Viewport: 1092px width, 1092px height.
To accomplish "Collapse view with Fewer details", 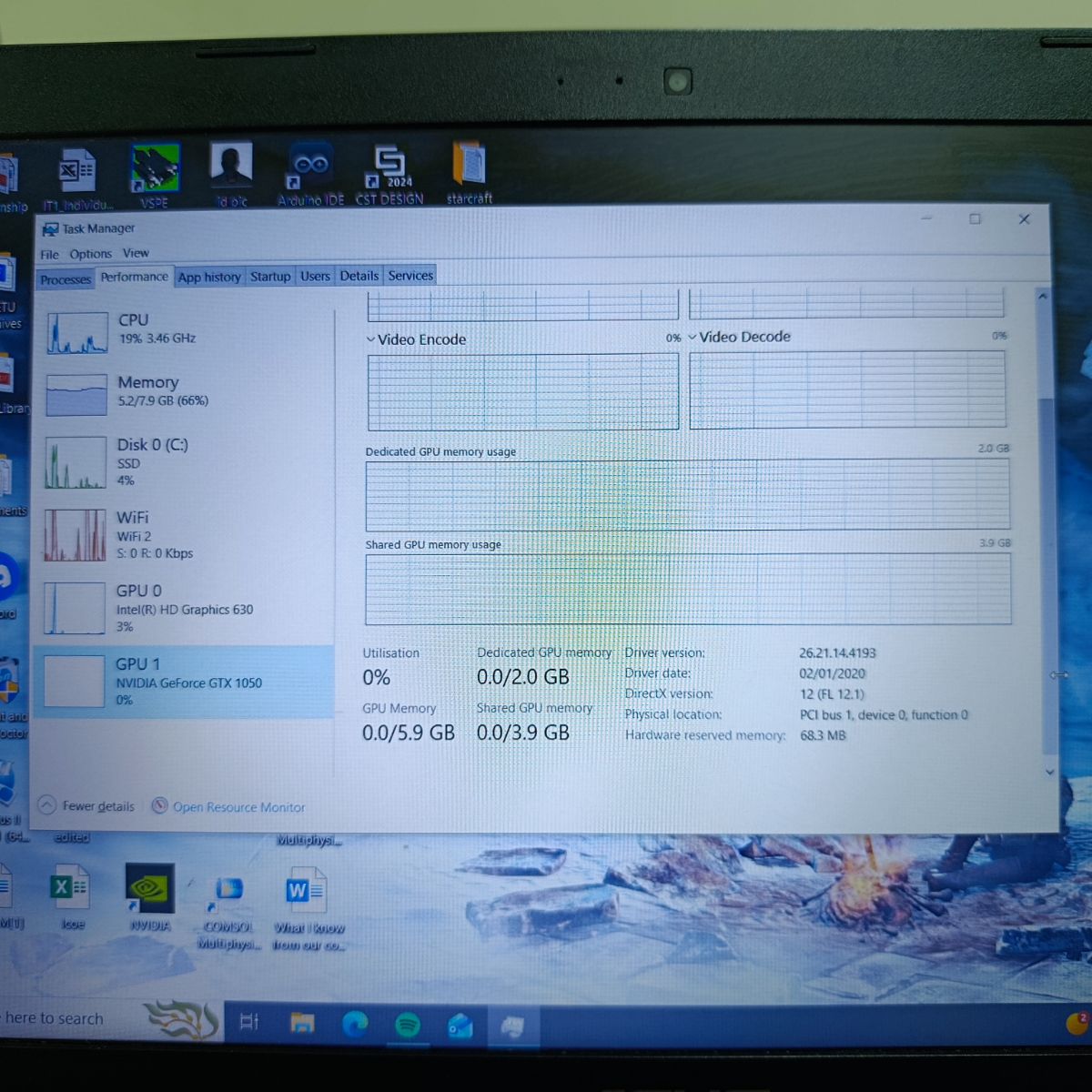I will [x=87, y=806].
